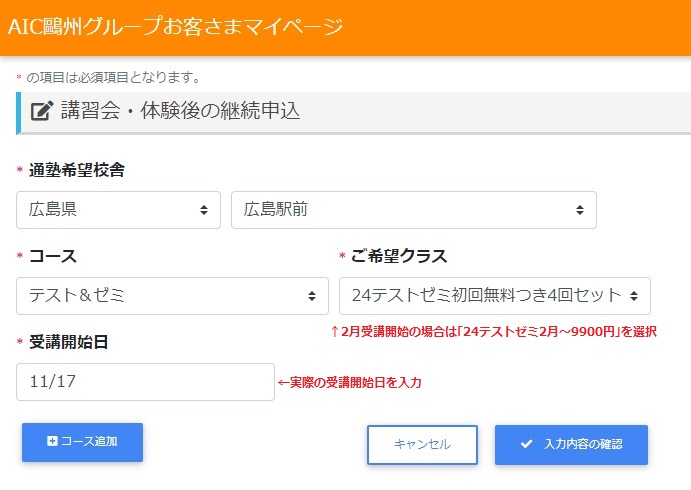Click the arrow icon of テスト＆ゼミ selector

pos(311,296)
